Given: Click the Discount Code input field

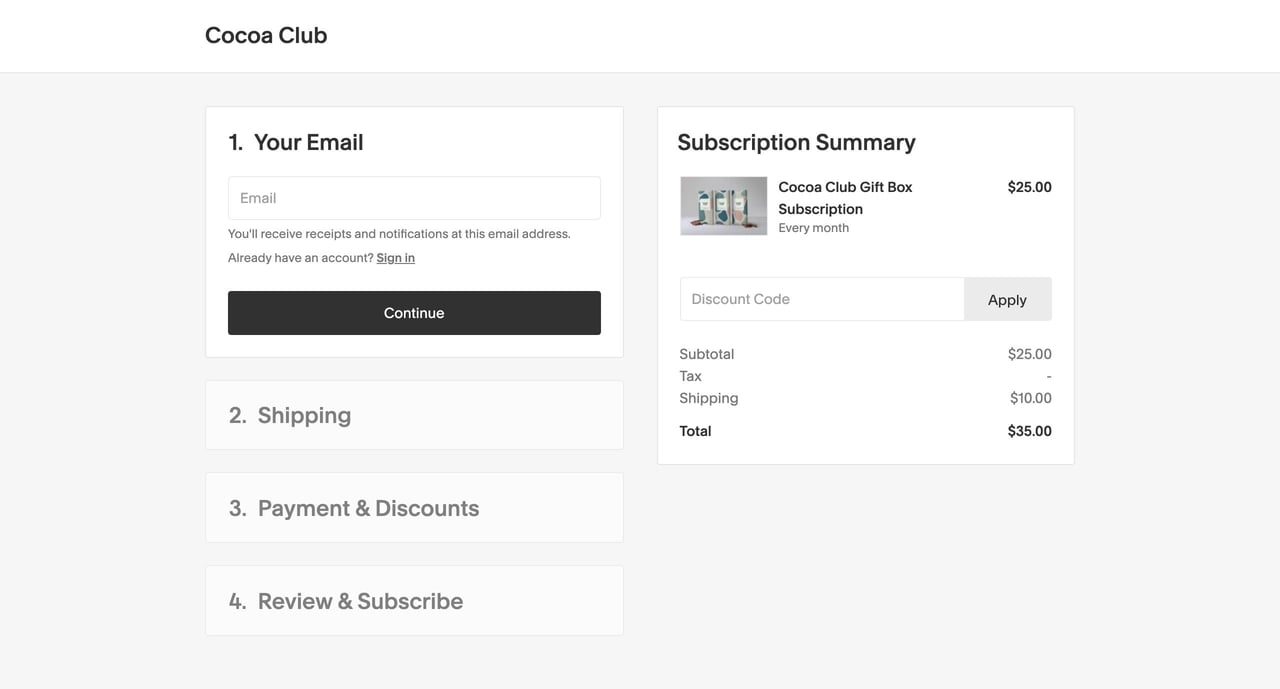Looking at the screenshot, I should [820, 298].
